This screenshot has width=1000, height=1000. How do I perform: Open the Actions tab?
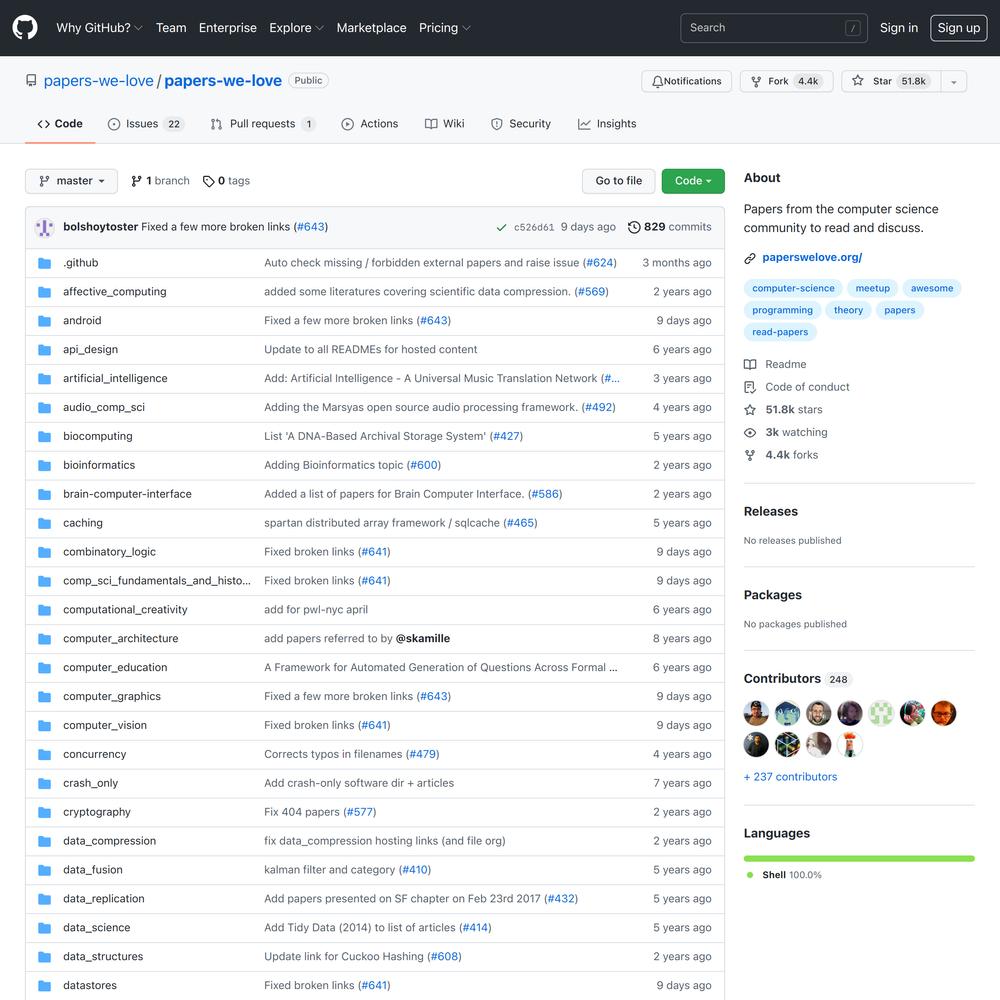pyautogui.click(x=370, y=124)
